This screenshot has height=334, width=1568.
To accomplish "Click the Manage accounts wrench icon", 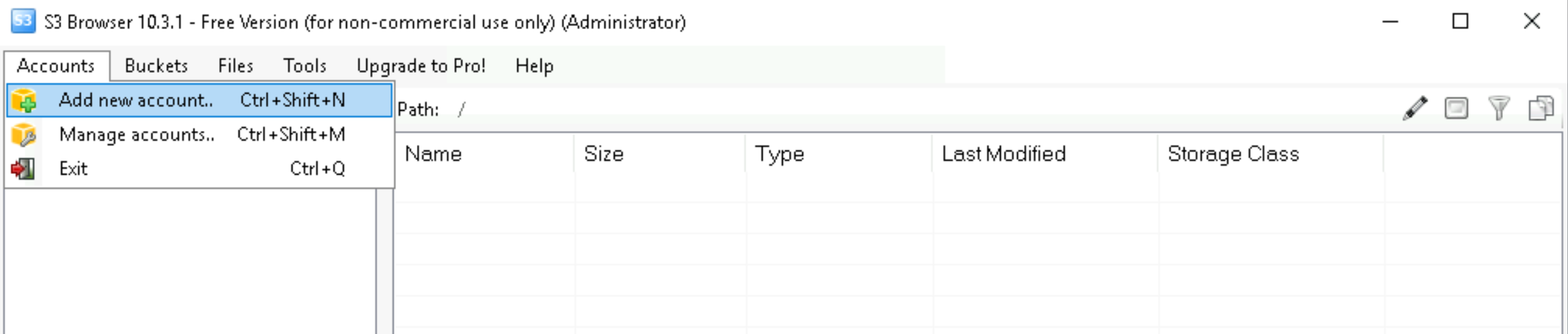I will [x=24, y=135].
